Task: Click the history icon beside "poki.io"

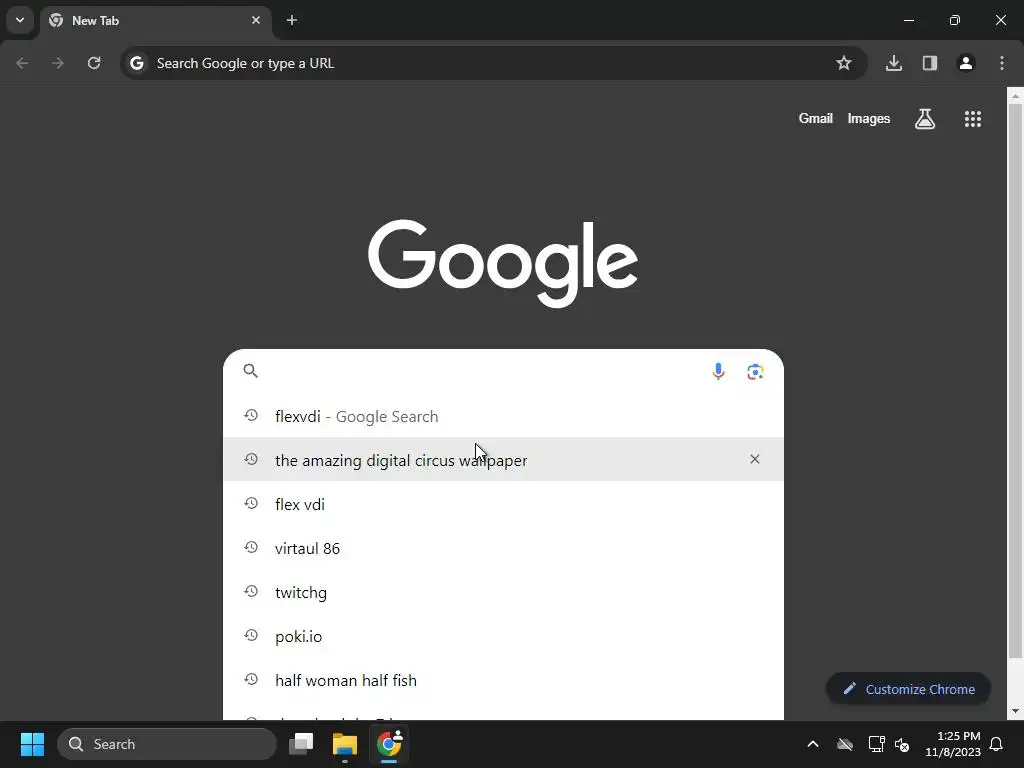Action: point(251,635)
